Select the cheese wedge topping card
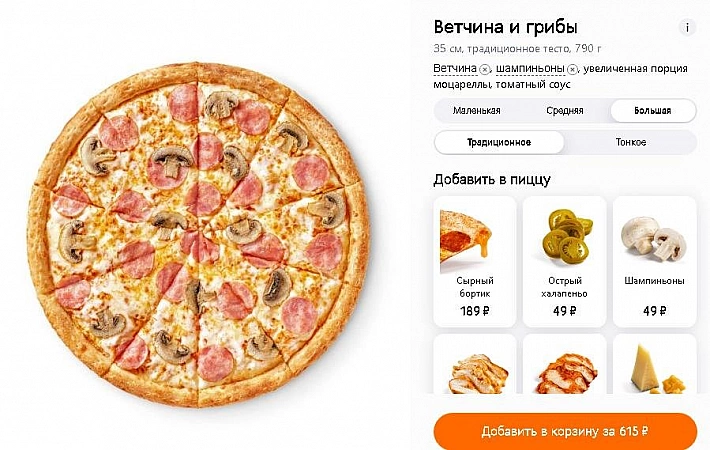Image resolution: width=710 pixels, height=450 pixels. click(654, 364)
